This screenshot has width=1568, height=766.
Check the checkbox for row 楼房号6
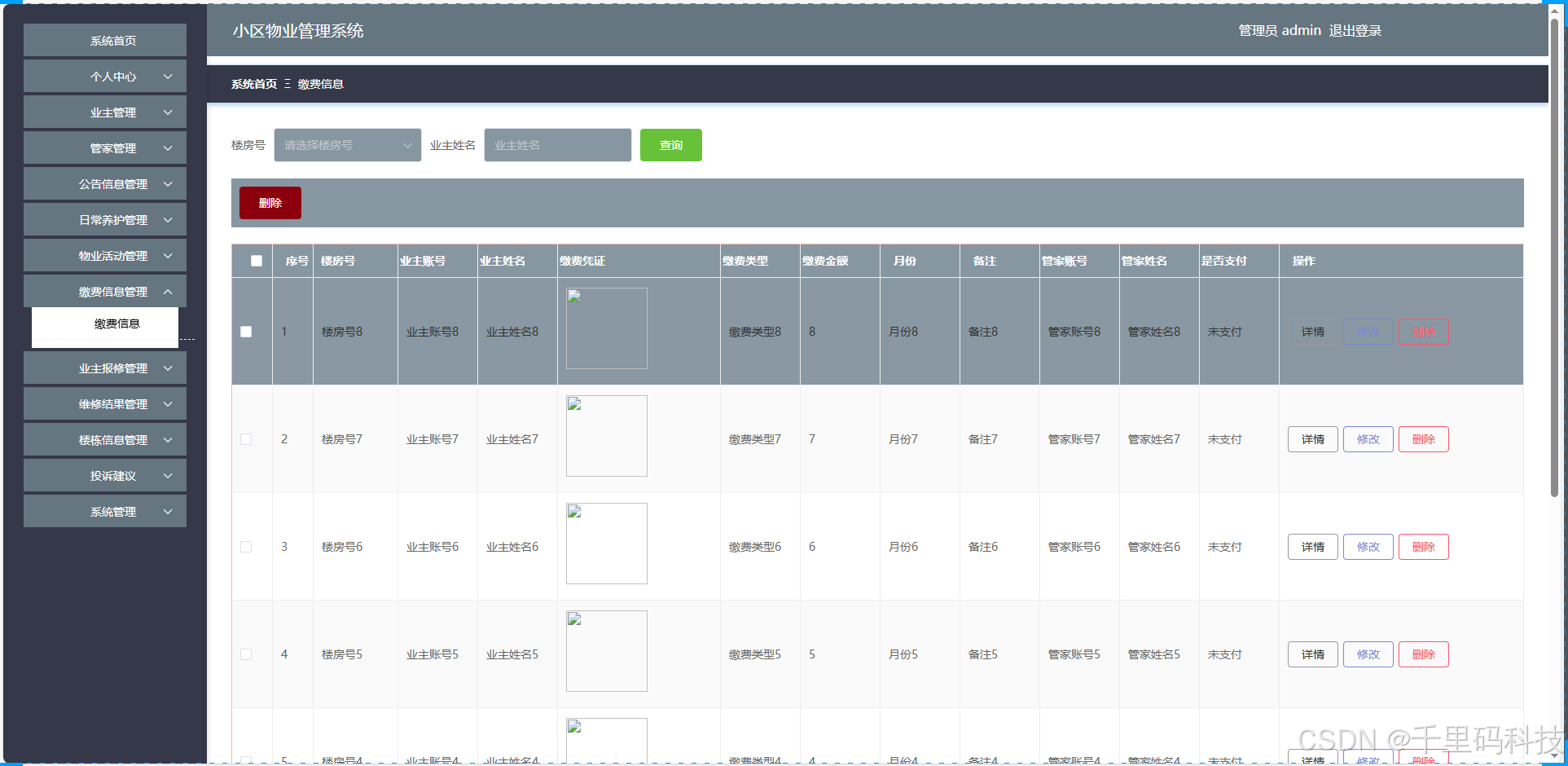(246, 547)
